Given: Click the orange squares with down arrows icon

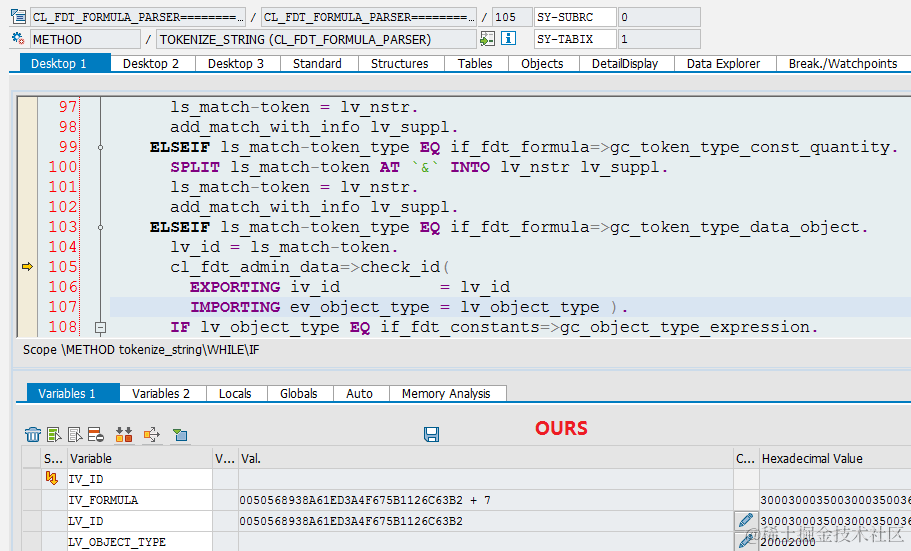Looking at the screenshot, I should (124, 434).
